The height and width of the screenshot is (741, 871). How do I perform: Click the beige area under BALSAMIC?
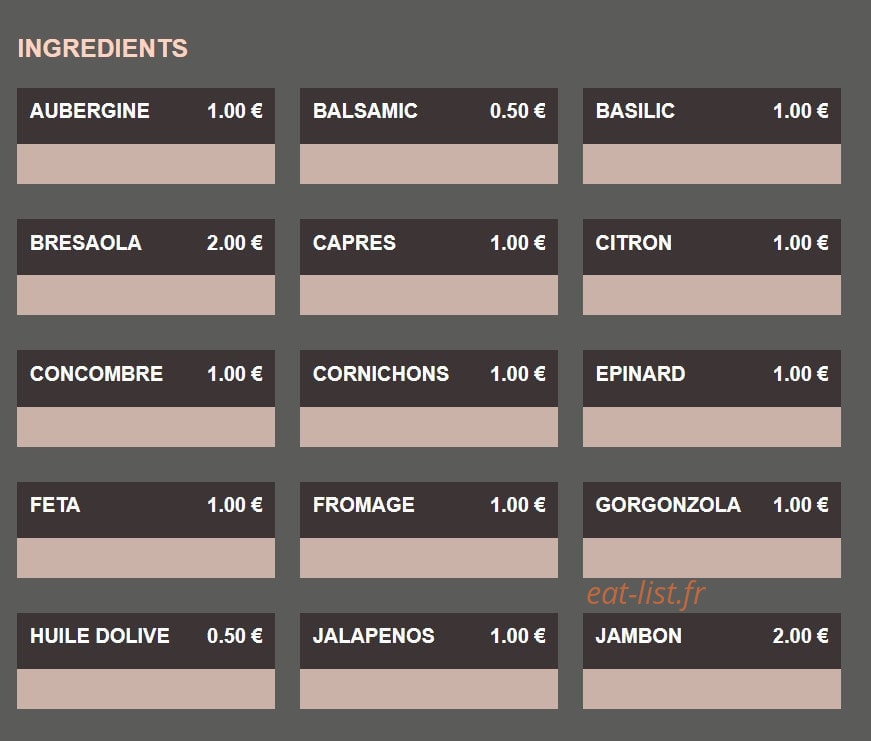[429, 164]
